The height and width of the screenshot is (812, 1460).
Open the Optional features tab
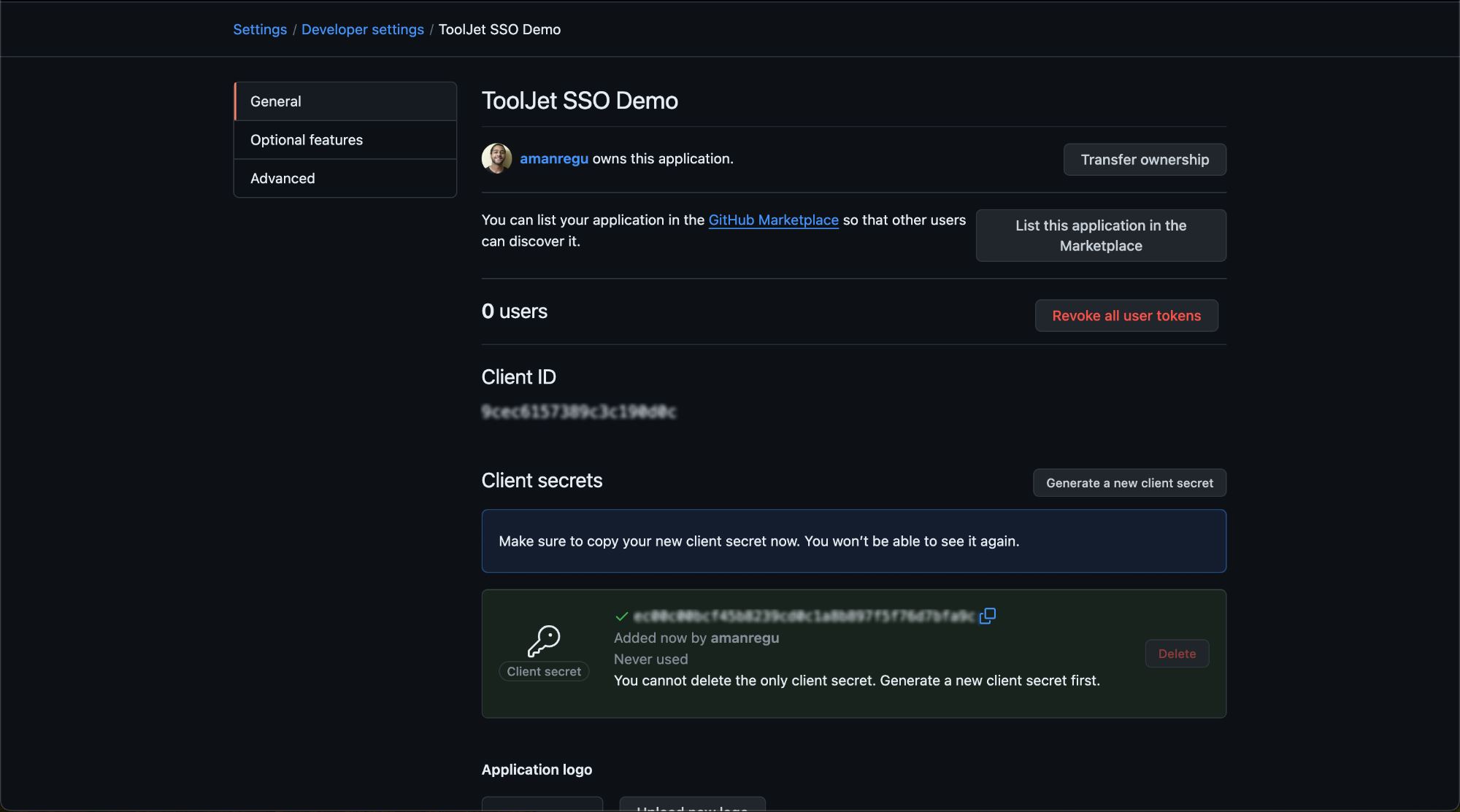(x=345, y=140)
